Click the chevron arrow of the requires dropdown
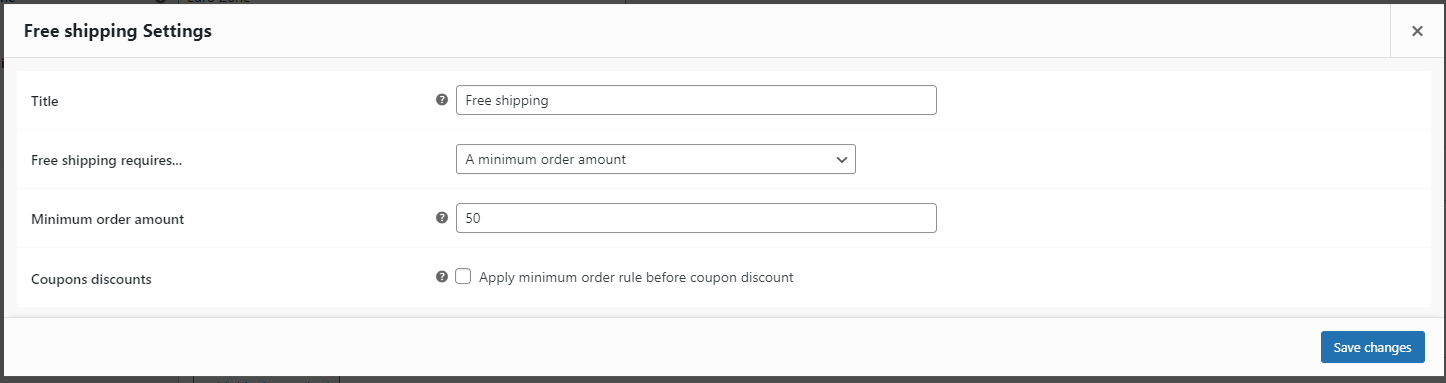1446x383 pixels. 841,159
